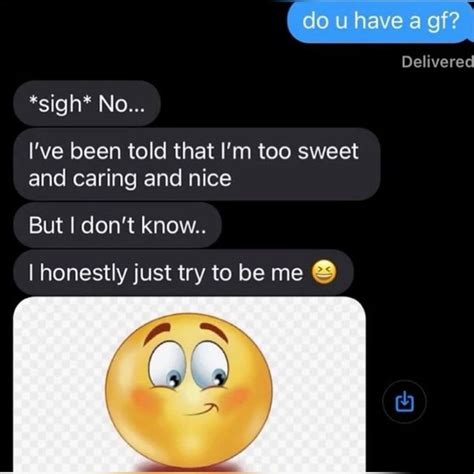Click the emoji's left brown eyebrow
Viewport: 474px width, 474px height.
158,331
